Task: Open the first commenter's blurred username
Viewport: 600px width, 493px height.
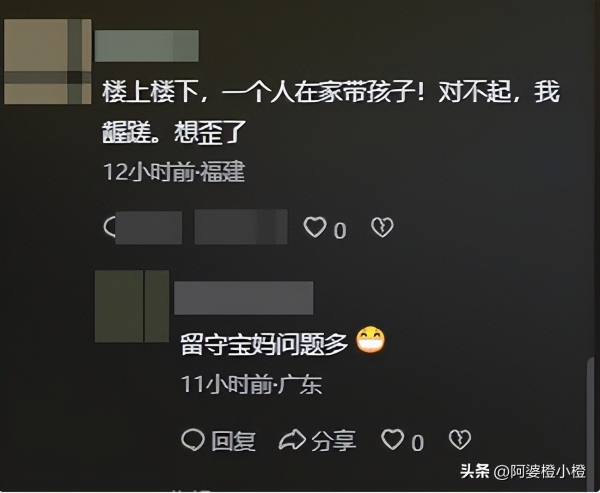Action: click(x=147, y=46)
